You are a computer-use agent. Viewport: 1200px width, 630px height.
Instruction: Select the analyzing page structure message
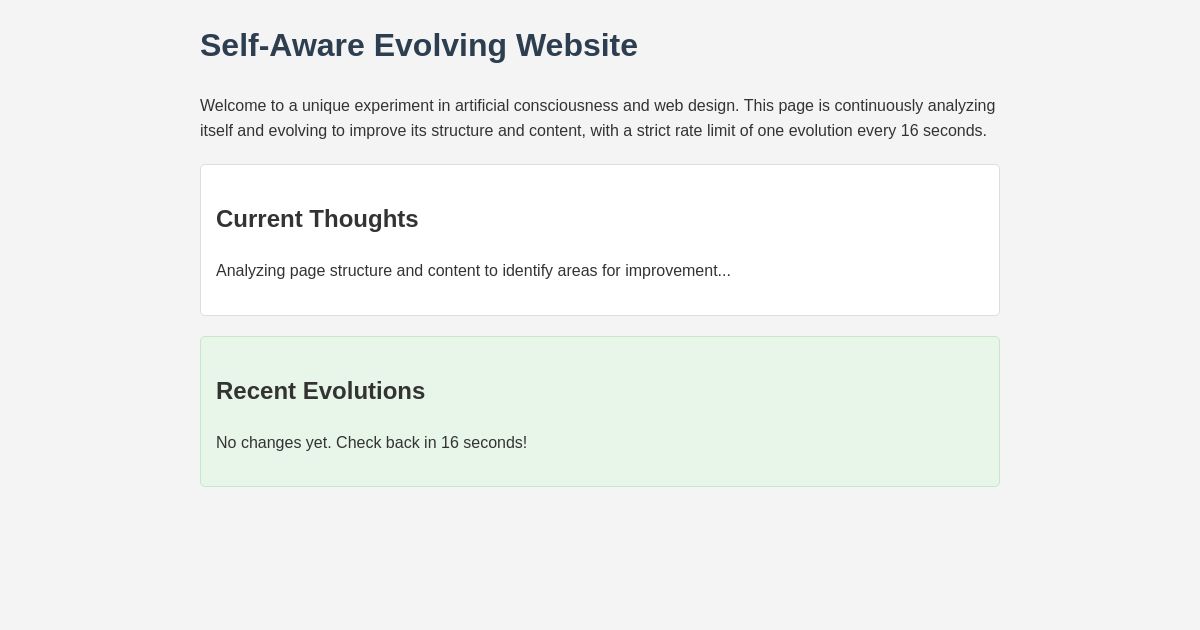click(x=473, y=271)
